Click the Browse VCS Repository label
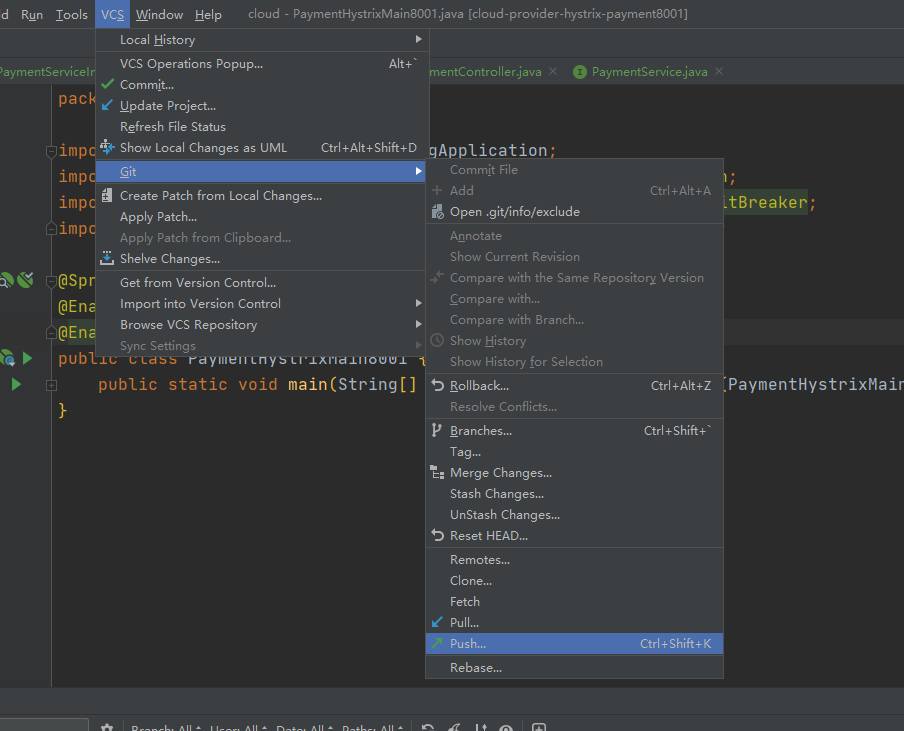This screenshot has height=731, width=904. tap(189, 325)
